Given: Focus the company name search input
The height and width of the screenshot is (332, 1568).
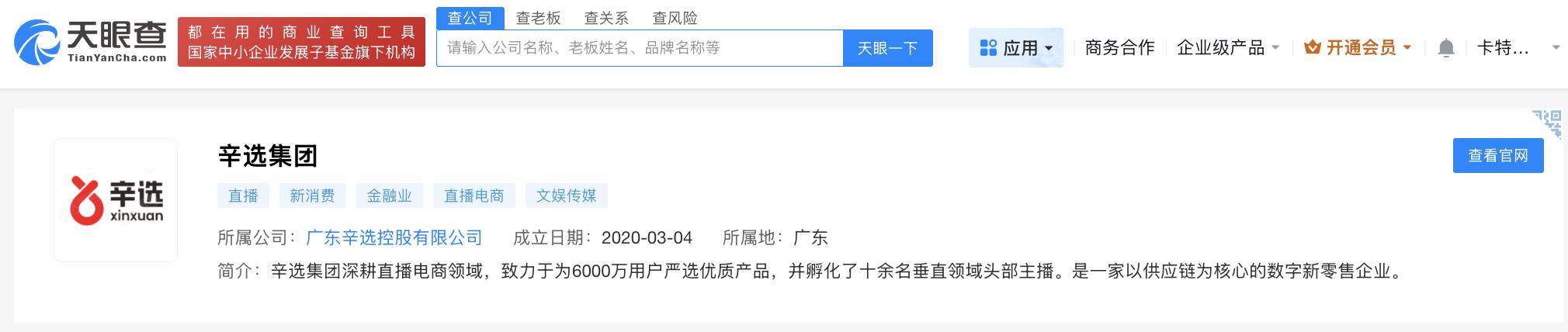Looking at the screenshot, I should point(640,48).
